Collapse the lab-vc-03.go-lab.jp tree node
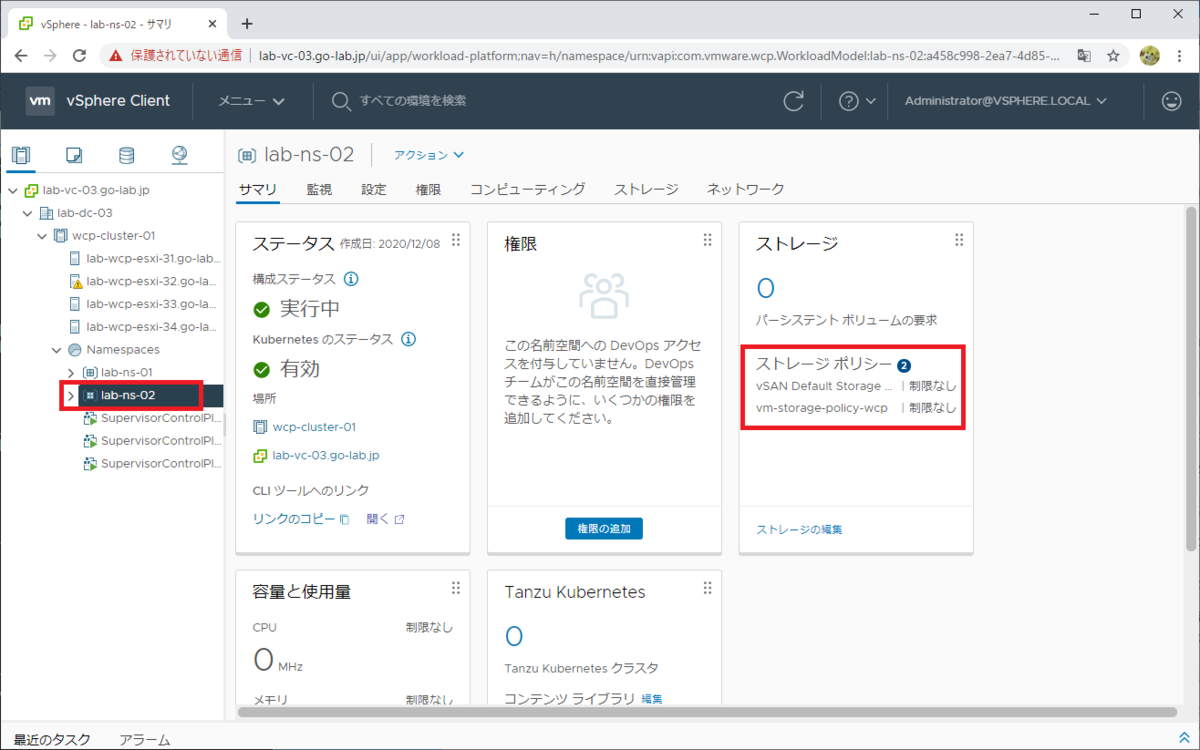This screenshot has height=750, width=1200. (12, 190)
